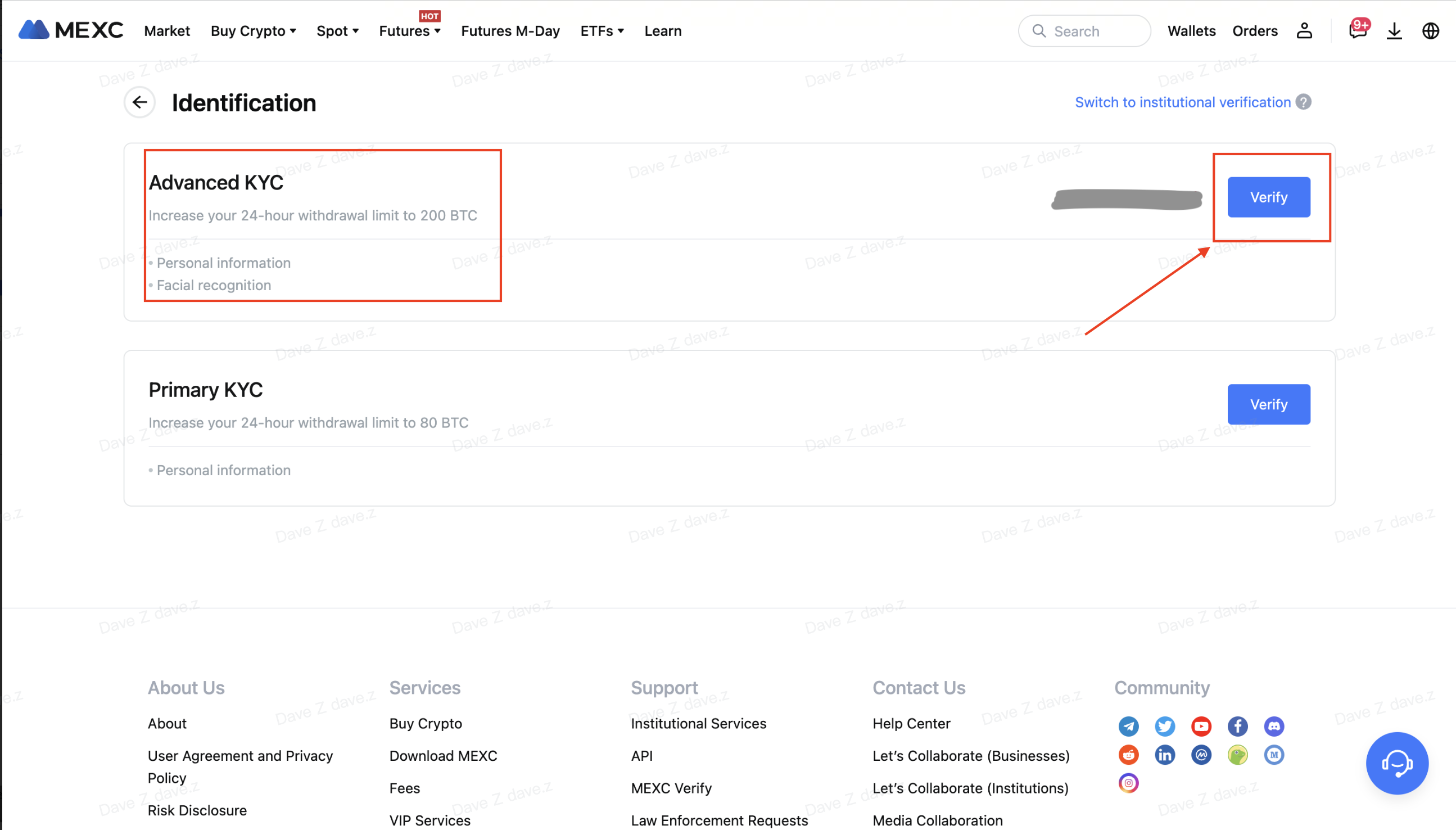Open Wallets in the top bar
1456x830 pixels.
tap(1191, 31)
